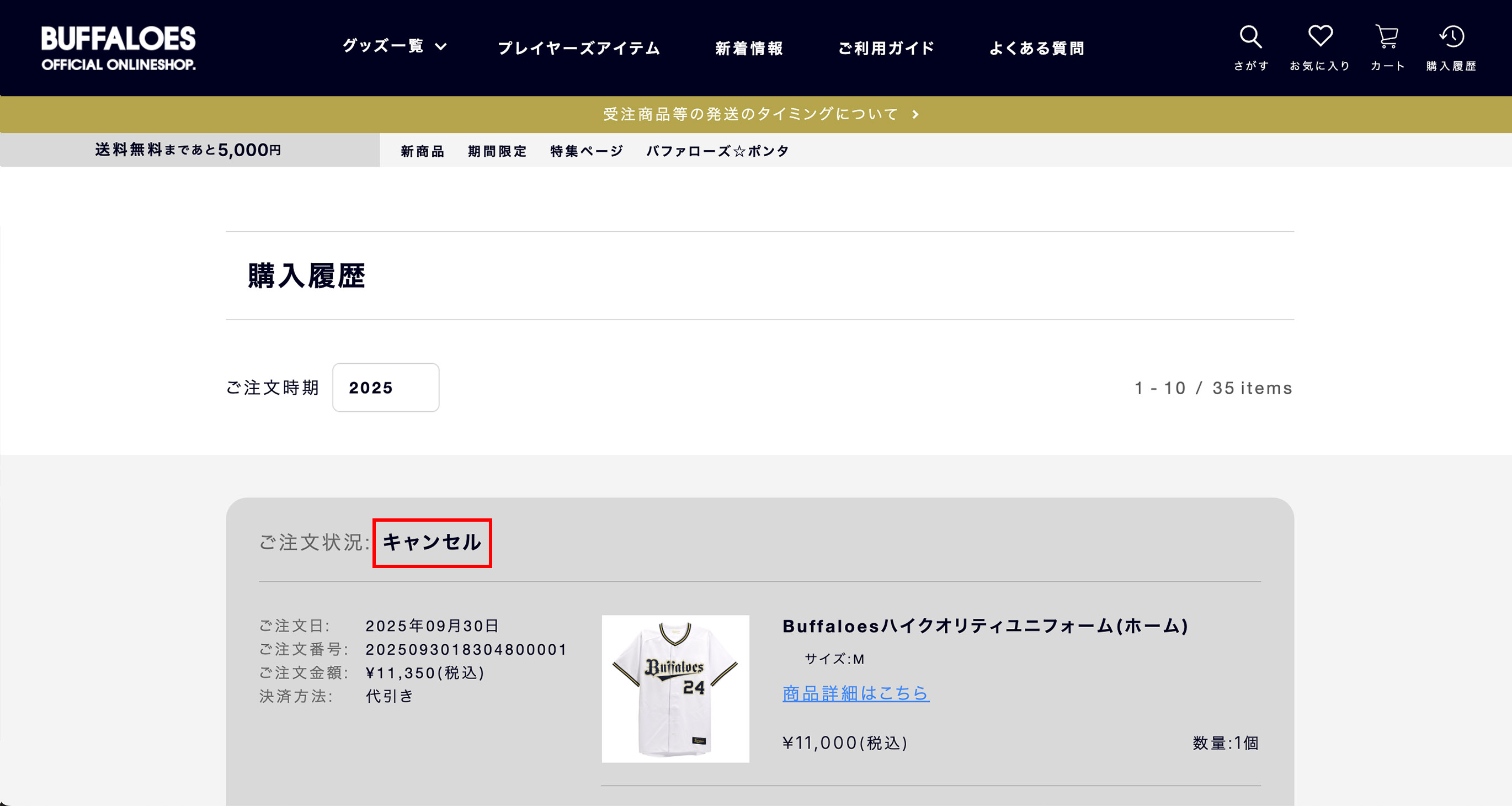
Task: Click the arrow on the gold shipping banner
Action: coord(915,114)
